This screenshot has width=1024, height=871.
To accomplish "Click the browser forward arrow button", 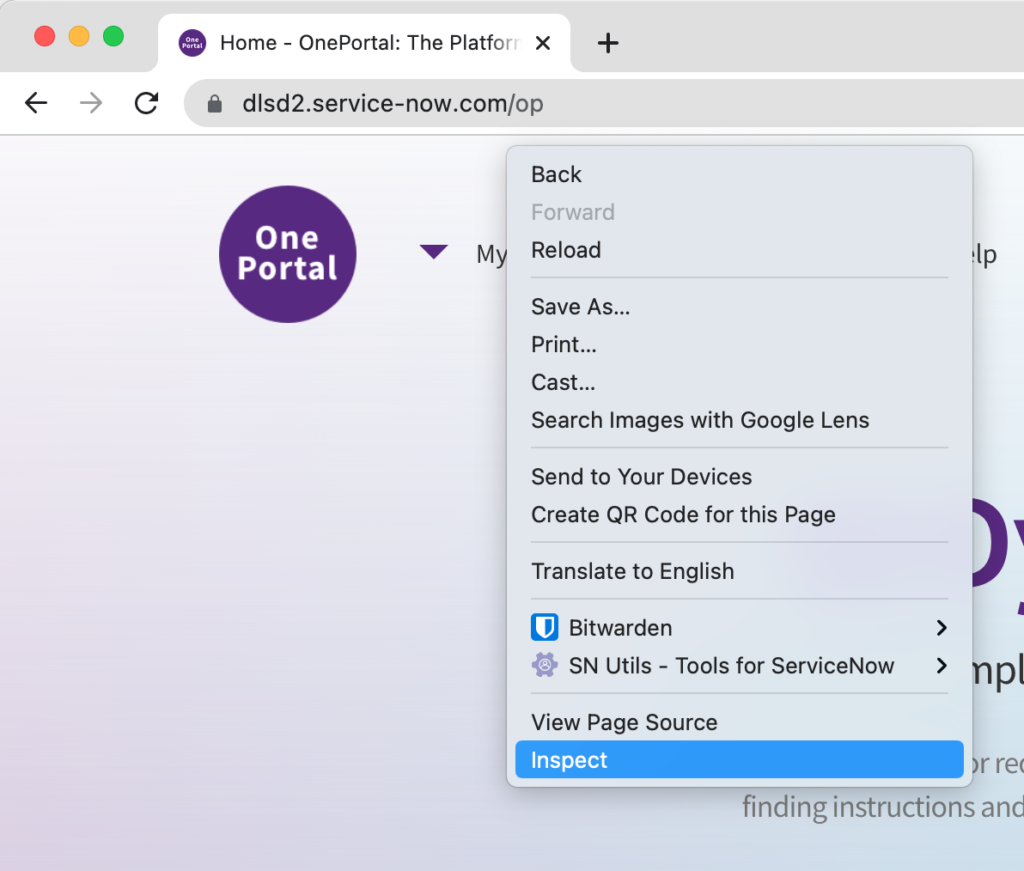I will click(x=91, y=103).
